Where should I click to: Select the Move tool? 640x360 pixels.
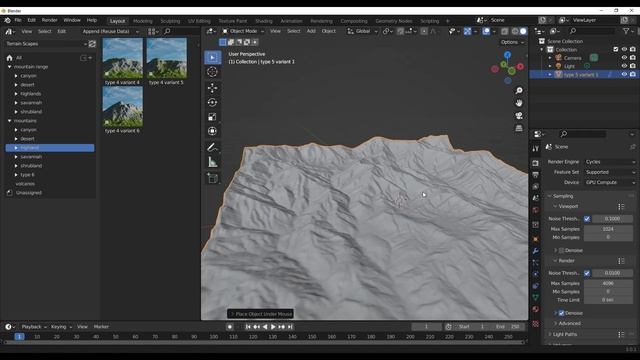[212, 88]
